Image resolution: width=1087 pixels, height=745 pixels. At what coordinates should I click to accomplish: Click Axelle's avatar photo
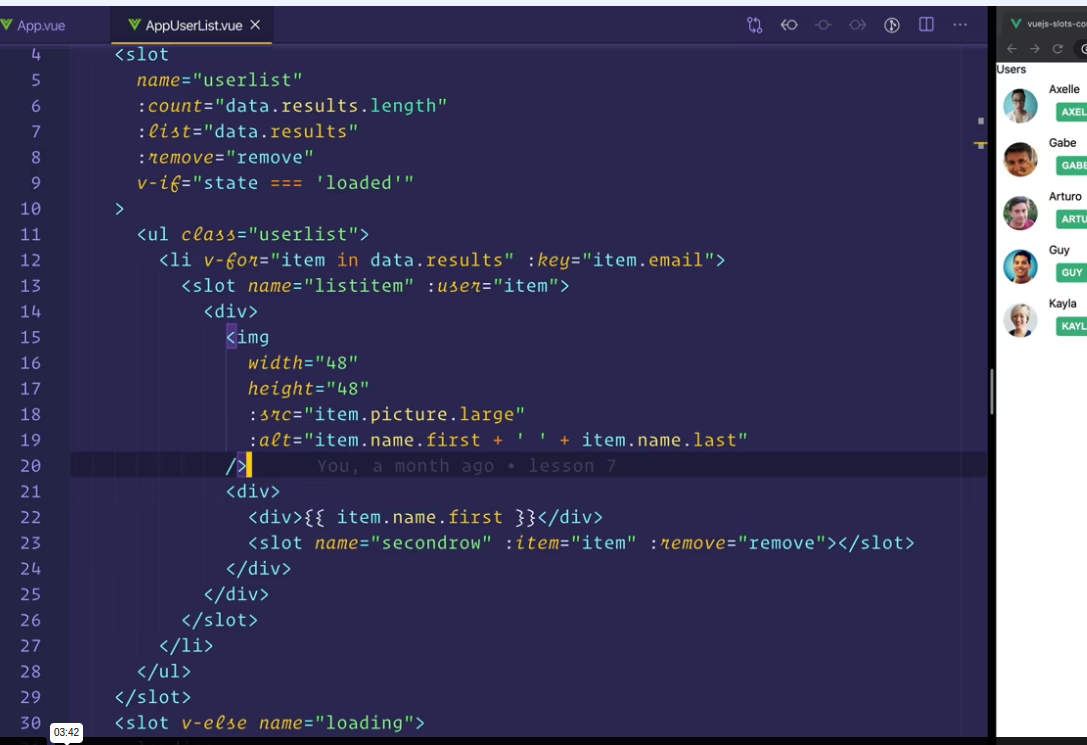click(x=1020, y=106)
